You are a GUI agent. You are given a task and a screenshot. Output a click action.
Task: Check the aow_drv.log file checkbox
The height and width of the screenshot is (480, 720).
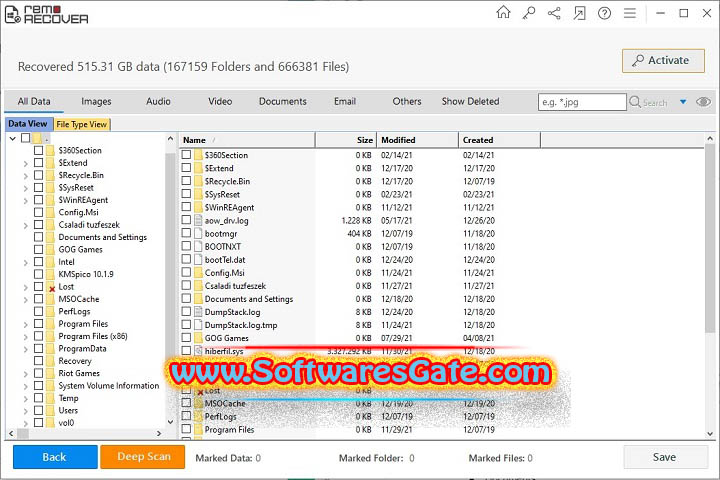point(186,220)
